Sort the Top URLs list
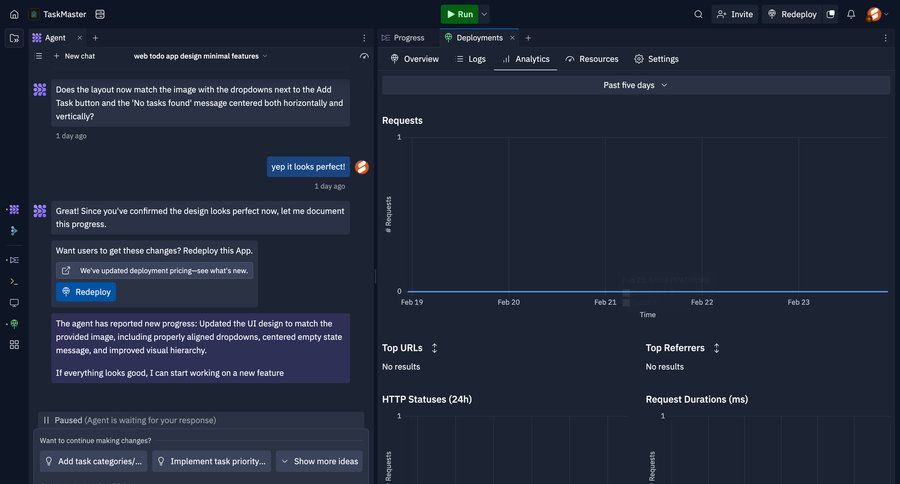Screen dimensions: 900x484 click(x=435, y=348)
